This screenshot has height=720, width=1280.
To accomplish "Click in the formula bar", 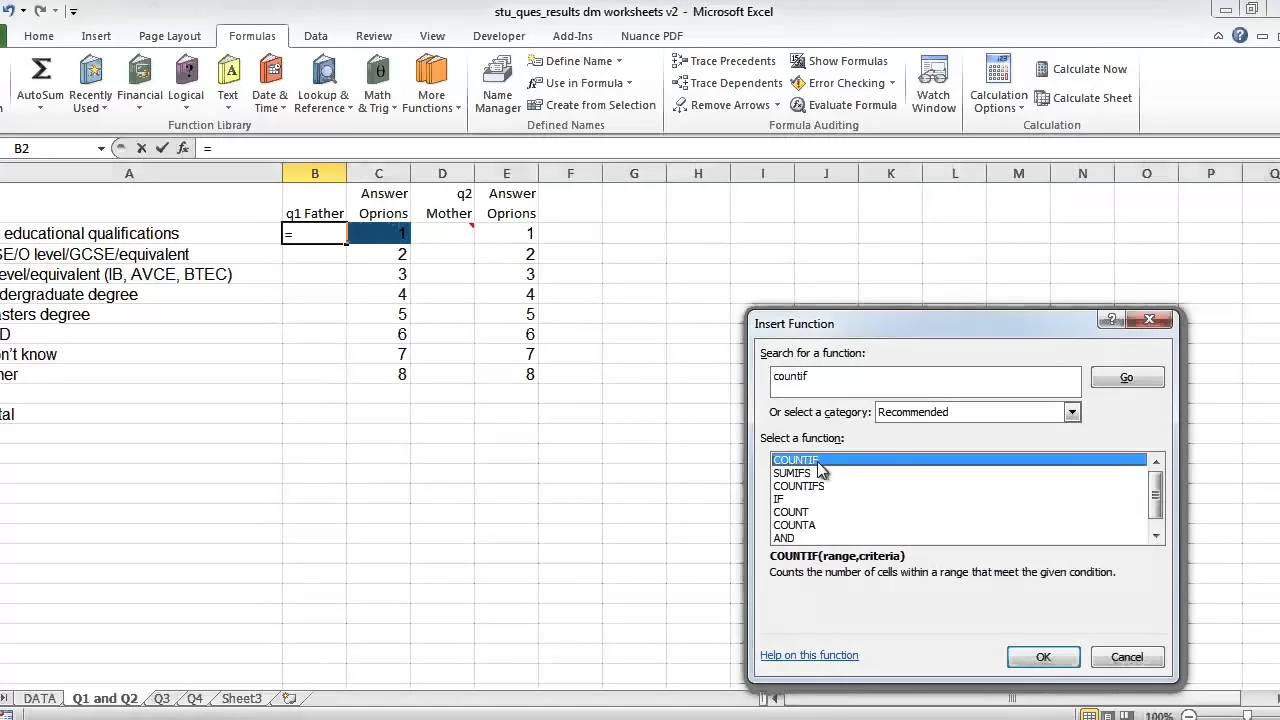I will coord(738,148).
